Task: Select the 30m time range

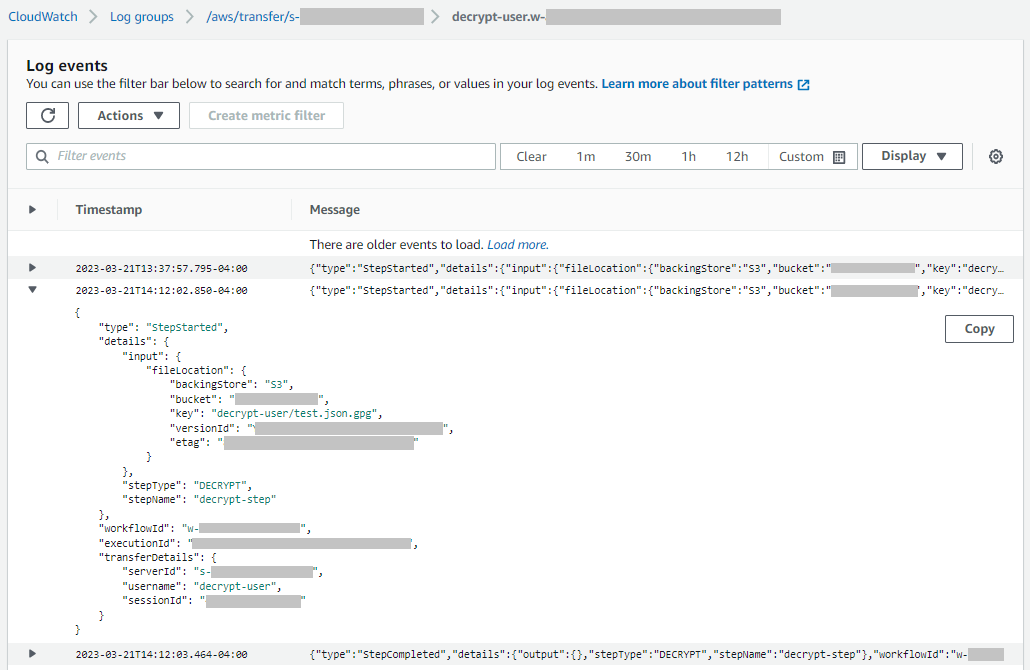Action: tap(638, 156)
